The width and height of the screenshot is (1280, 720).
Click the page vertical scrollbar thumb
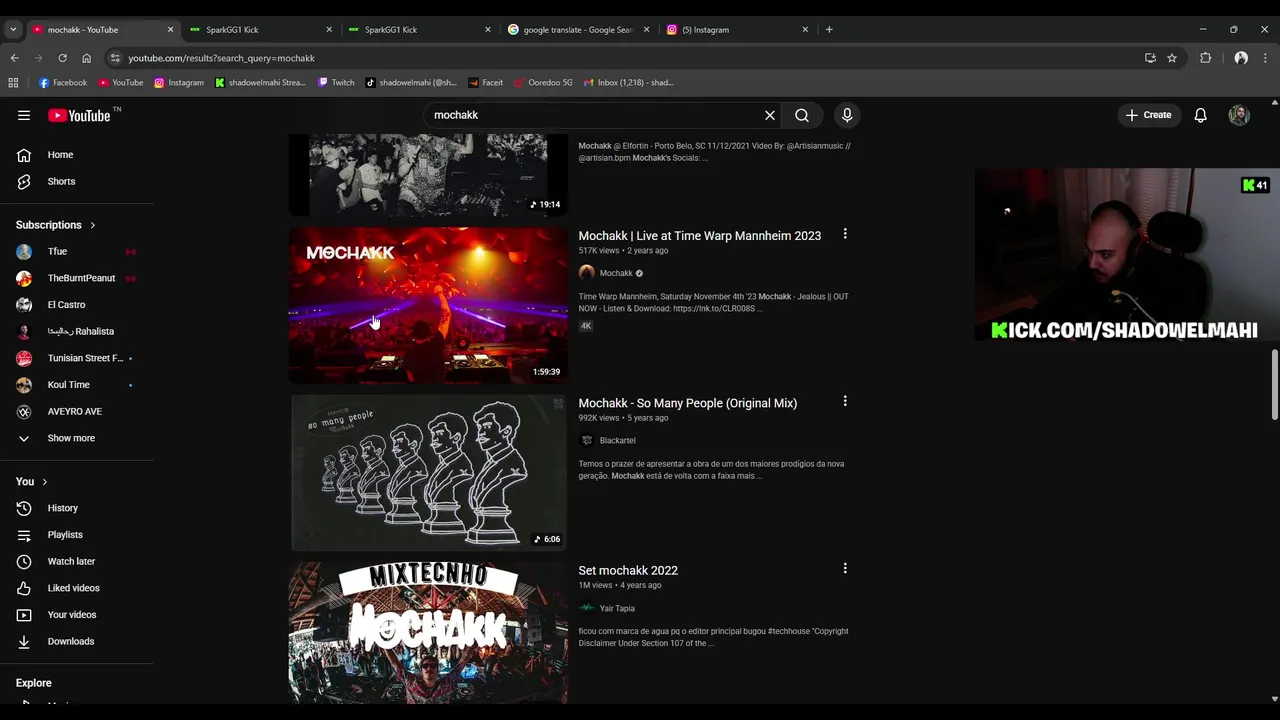coord(1274,385)
